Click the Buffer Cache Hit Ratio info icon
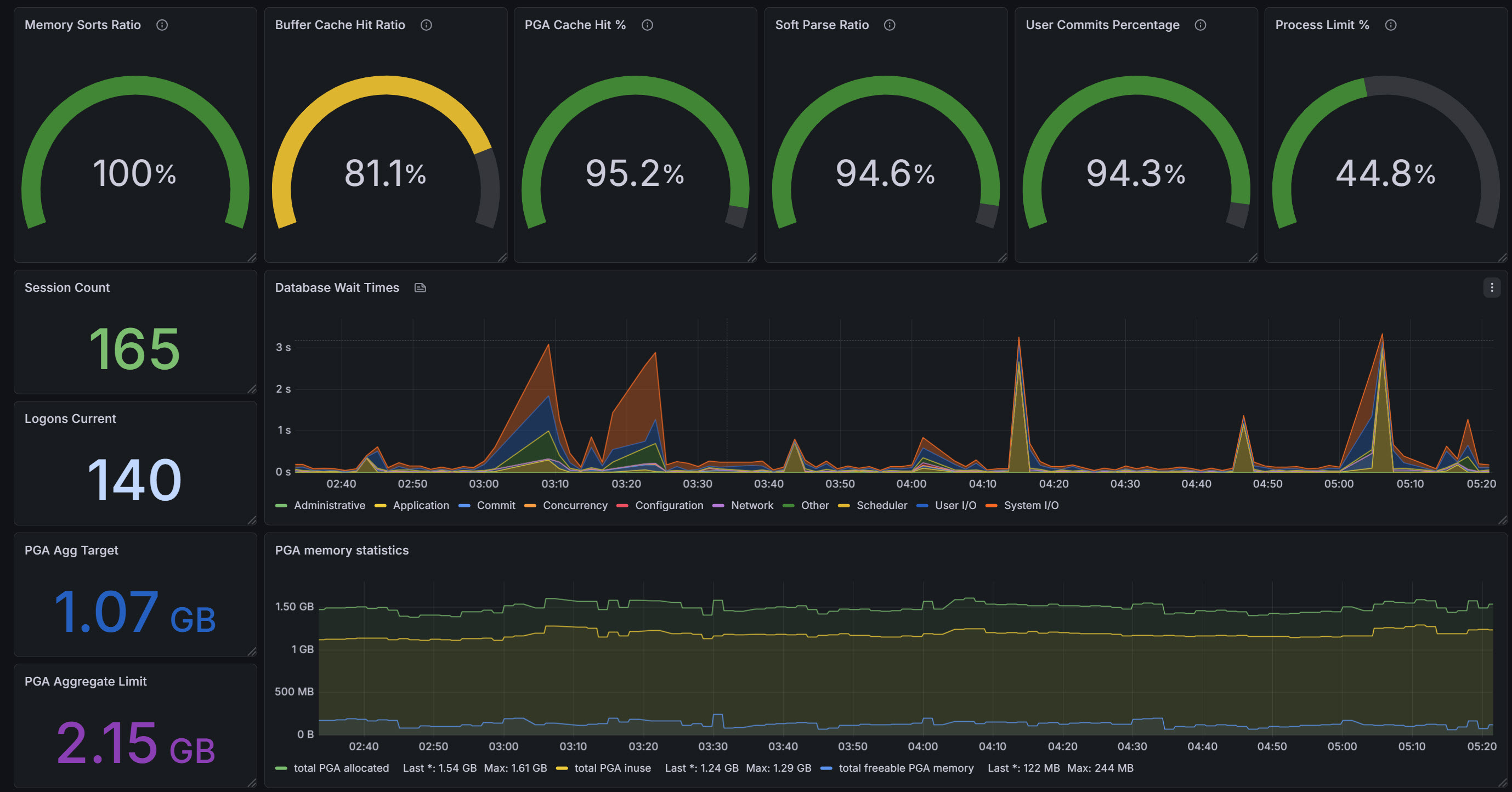1512x792 pixels. click(427, 25)
